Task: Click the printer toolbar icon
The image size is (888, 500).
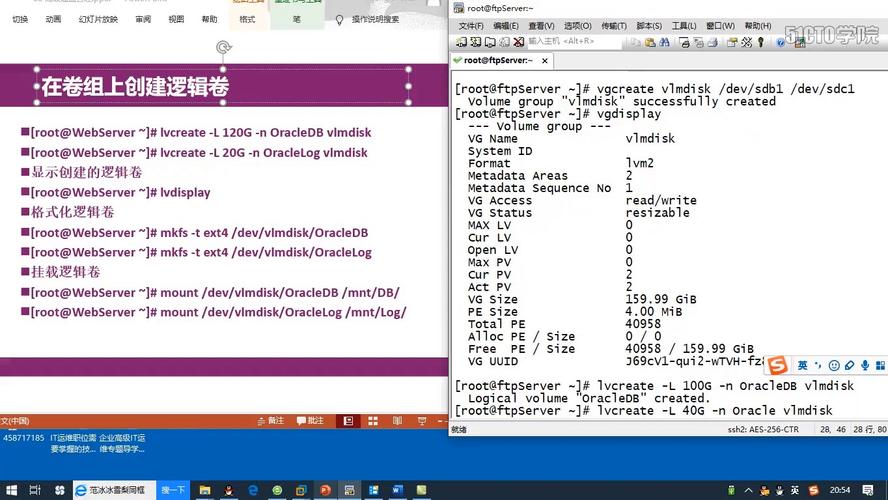Action: (x=712, y=42)
